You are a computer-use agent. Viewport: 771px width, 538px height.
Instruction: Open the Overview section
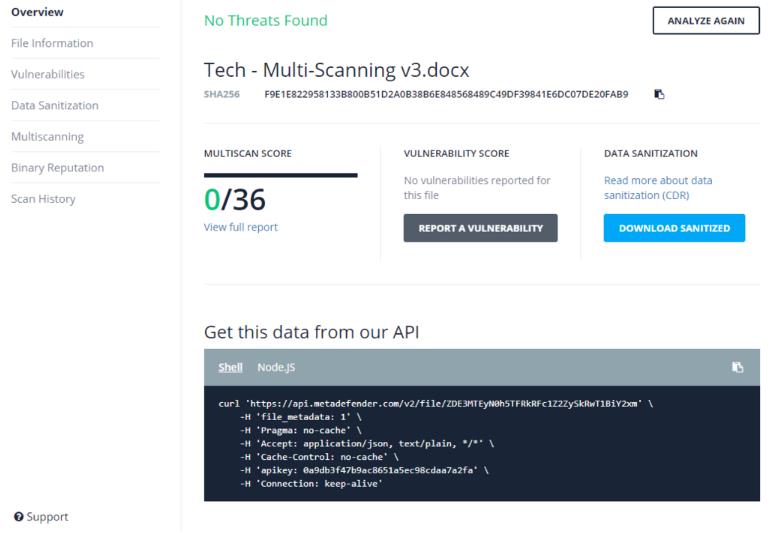(37, 12)
